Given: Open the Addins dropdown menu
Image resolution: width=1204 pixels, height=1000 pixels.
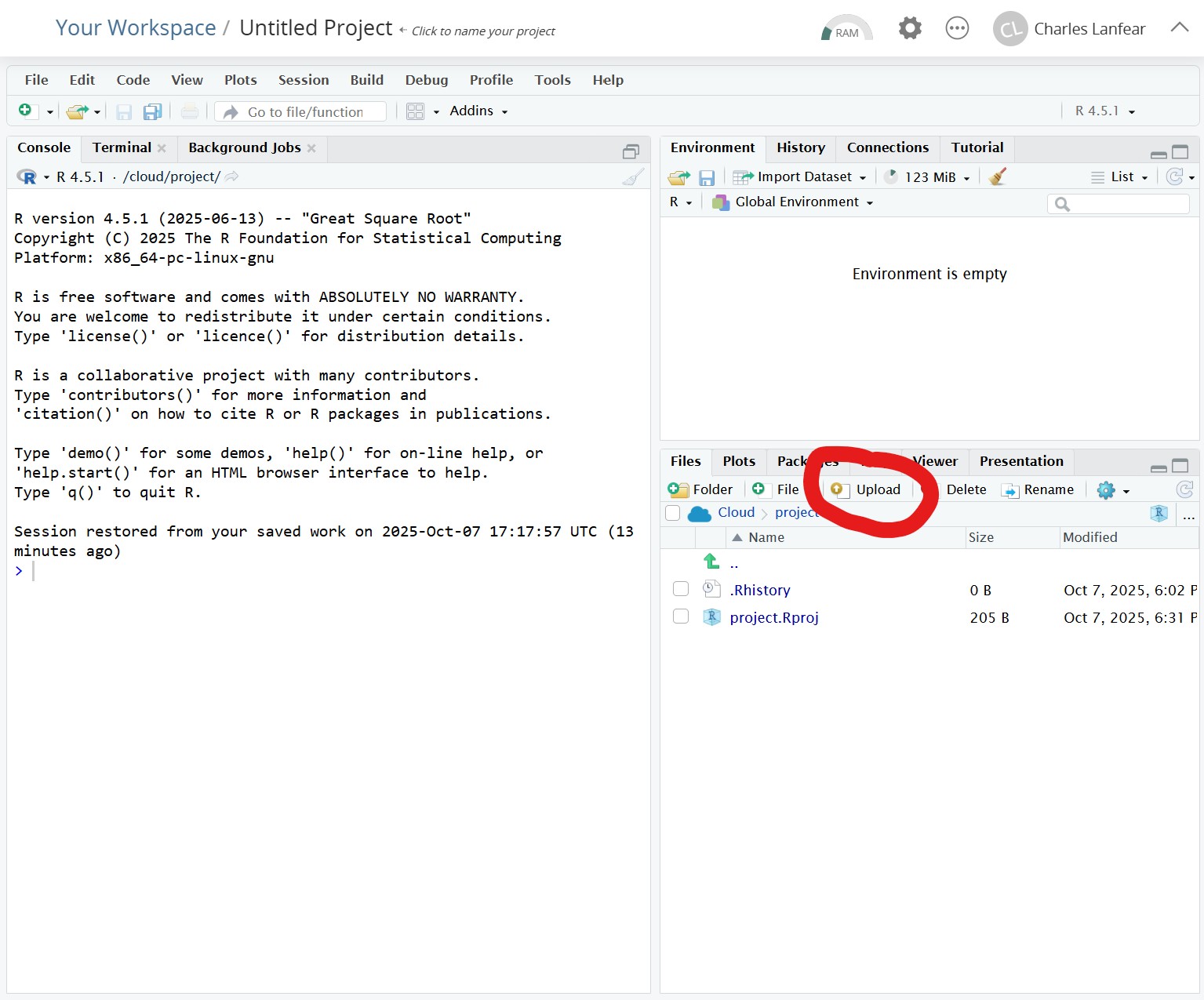Looking at the screenshot, I should (478, 111).
